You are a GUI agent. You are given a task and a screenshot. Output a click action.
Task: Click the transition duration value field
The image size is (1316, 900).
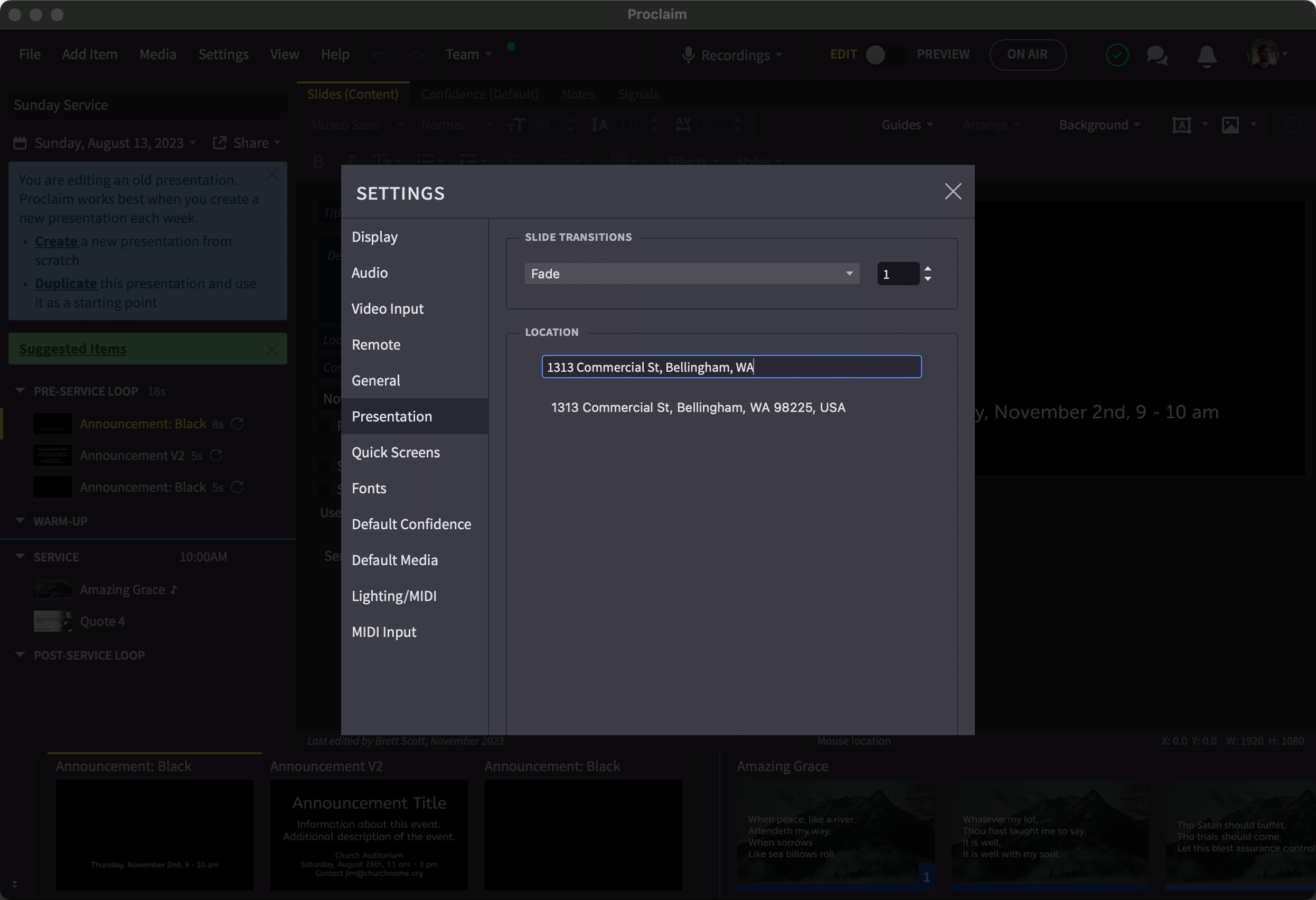coord(898,274)
